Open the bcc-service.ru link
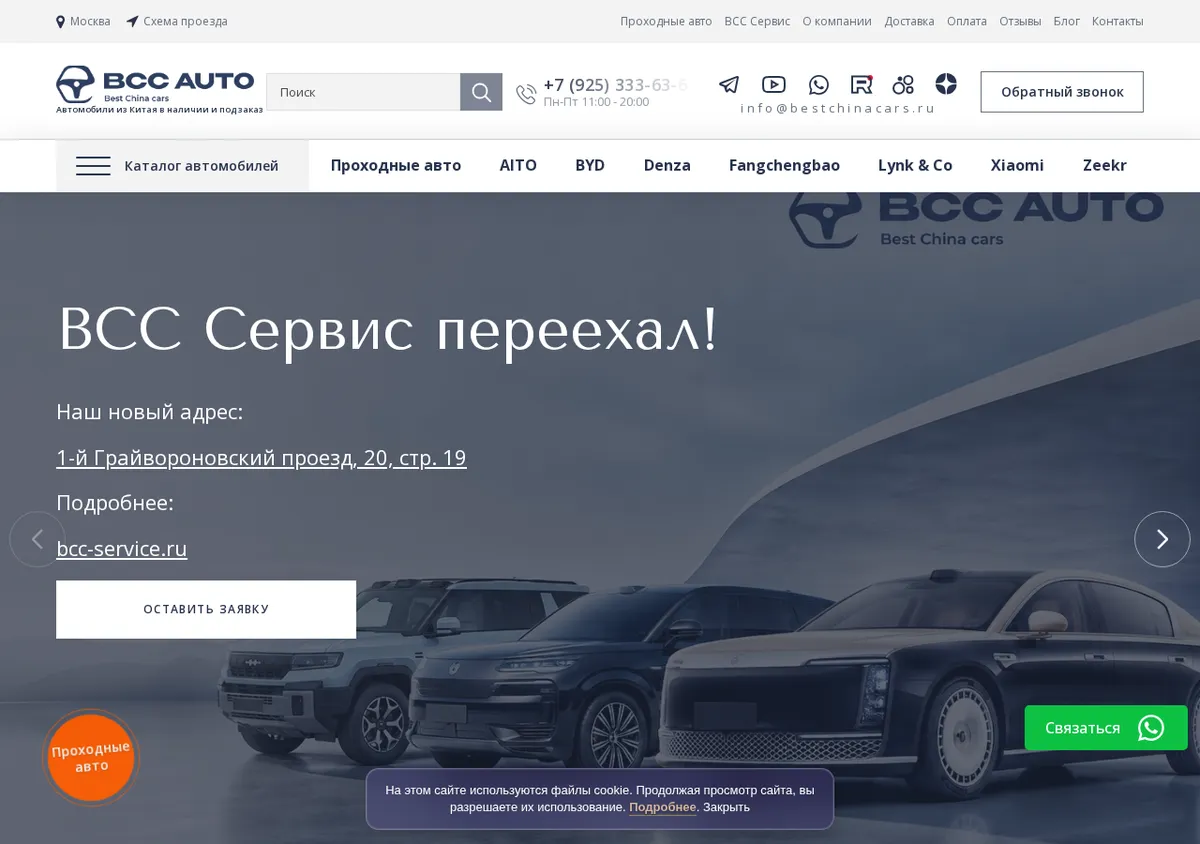Viewport: 1200px width, 844px height. [x=122, y=549]
